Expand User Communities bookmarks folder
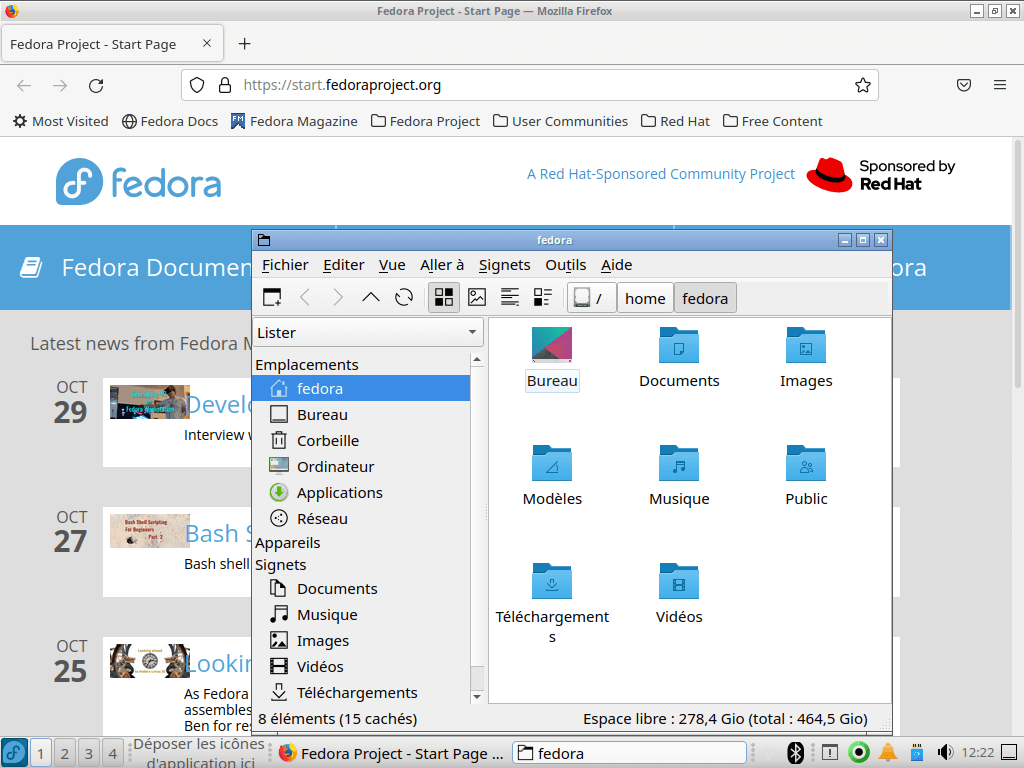Viewport: 1024px width, 768px height. 560,121
